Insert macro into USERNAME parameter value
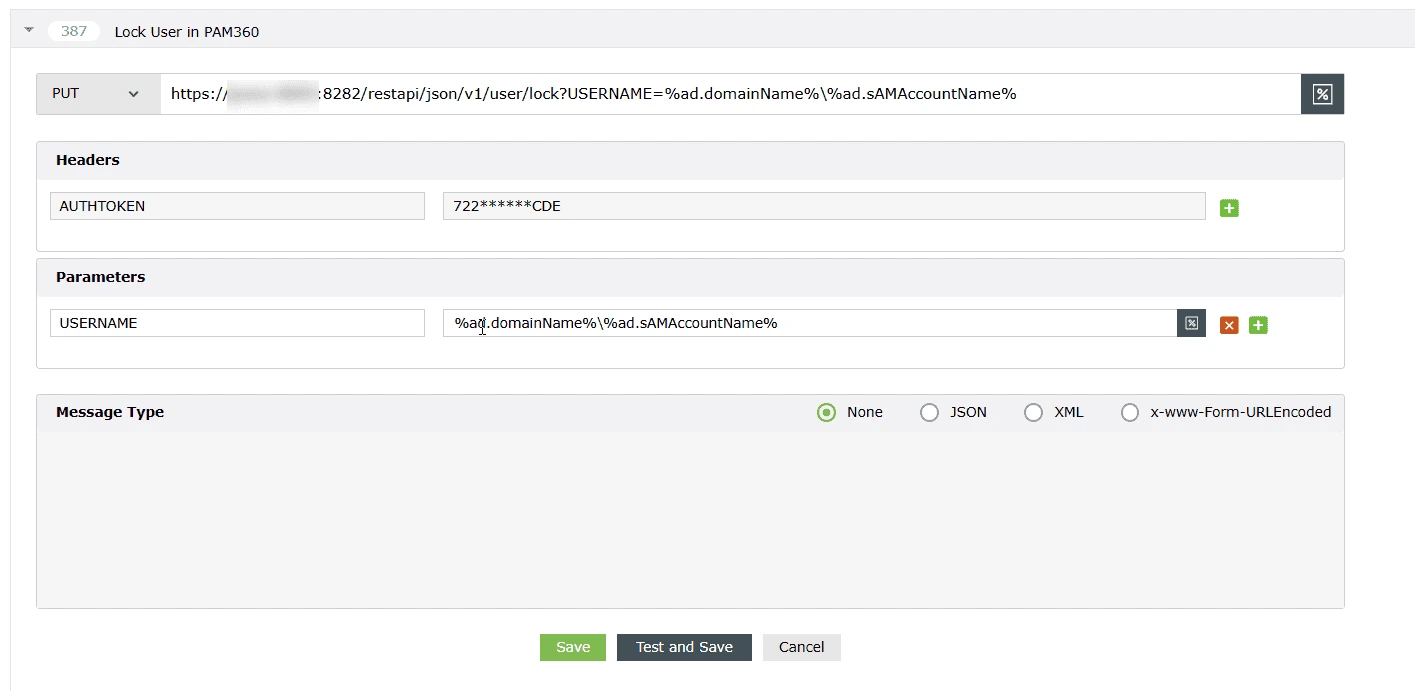Screen dimensions: 1415x691 coord(1190,323)
